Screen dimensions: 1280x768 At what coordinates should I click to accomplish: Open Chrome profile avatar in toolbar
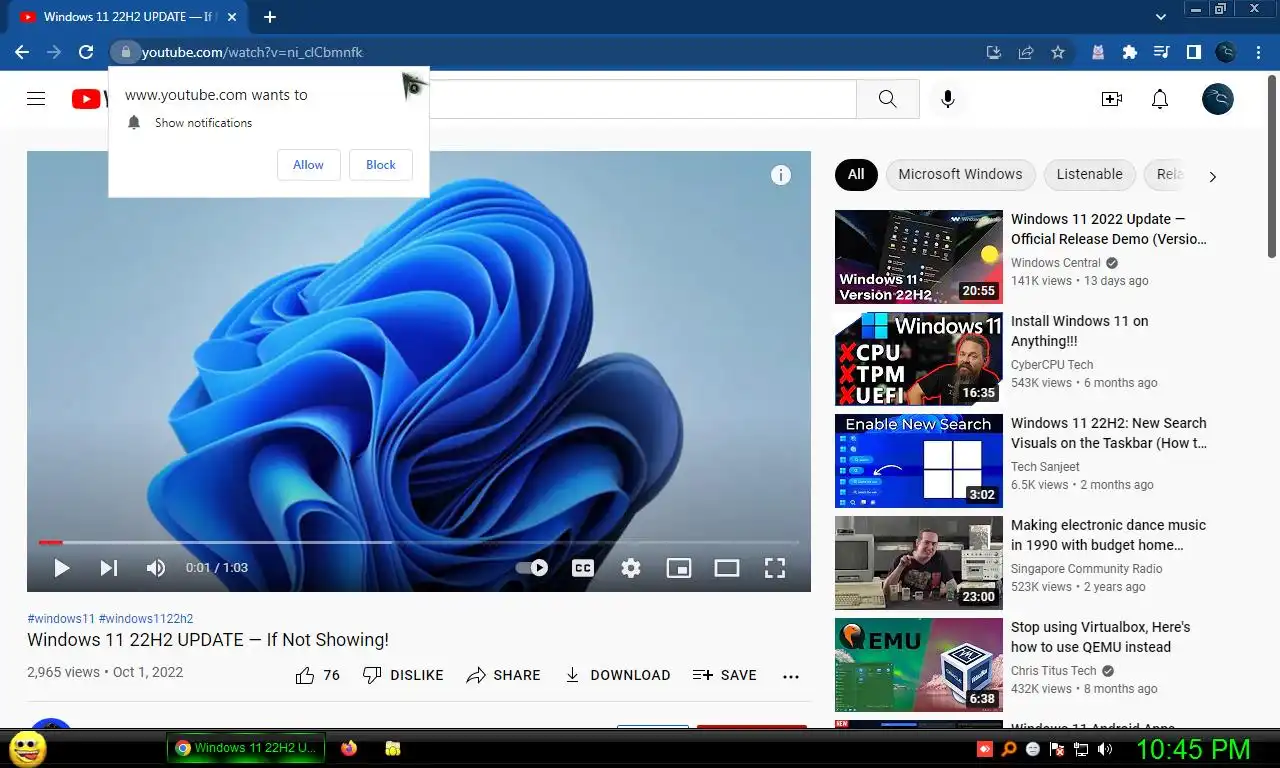[1226, 52]
